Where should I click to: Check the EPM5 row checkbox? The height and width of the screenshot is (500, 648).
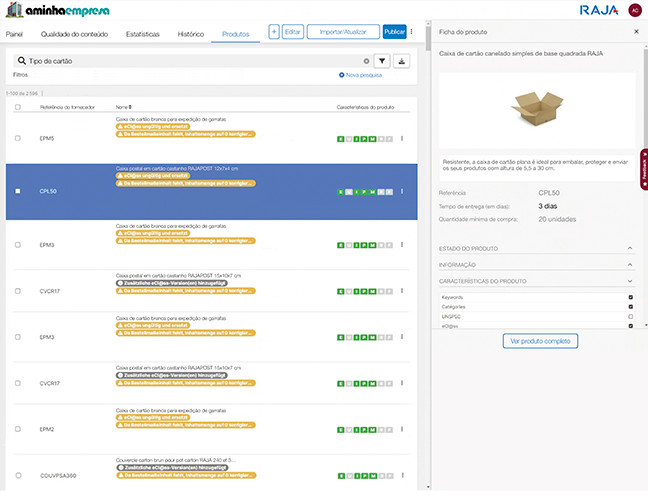17,138
